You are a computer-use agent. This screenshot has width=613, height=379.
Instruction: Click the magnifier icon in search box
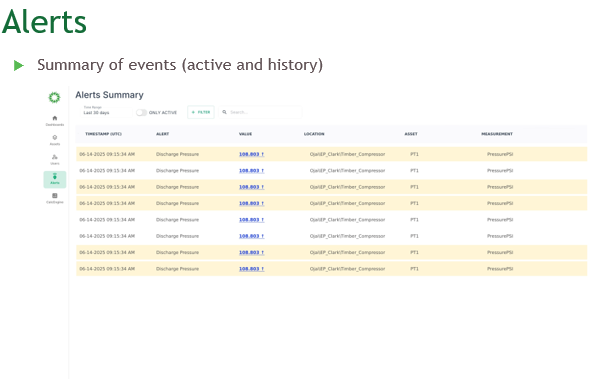coord(224,112)
